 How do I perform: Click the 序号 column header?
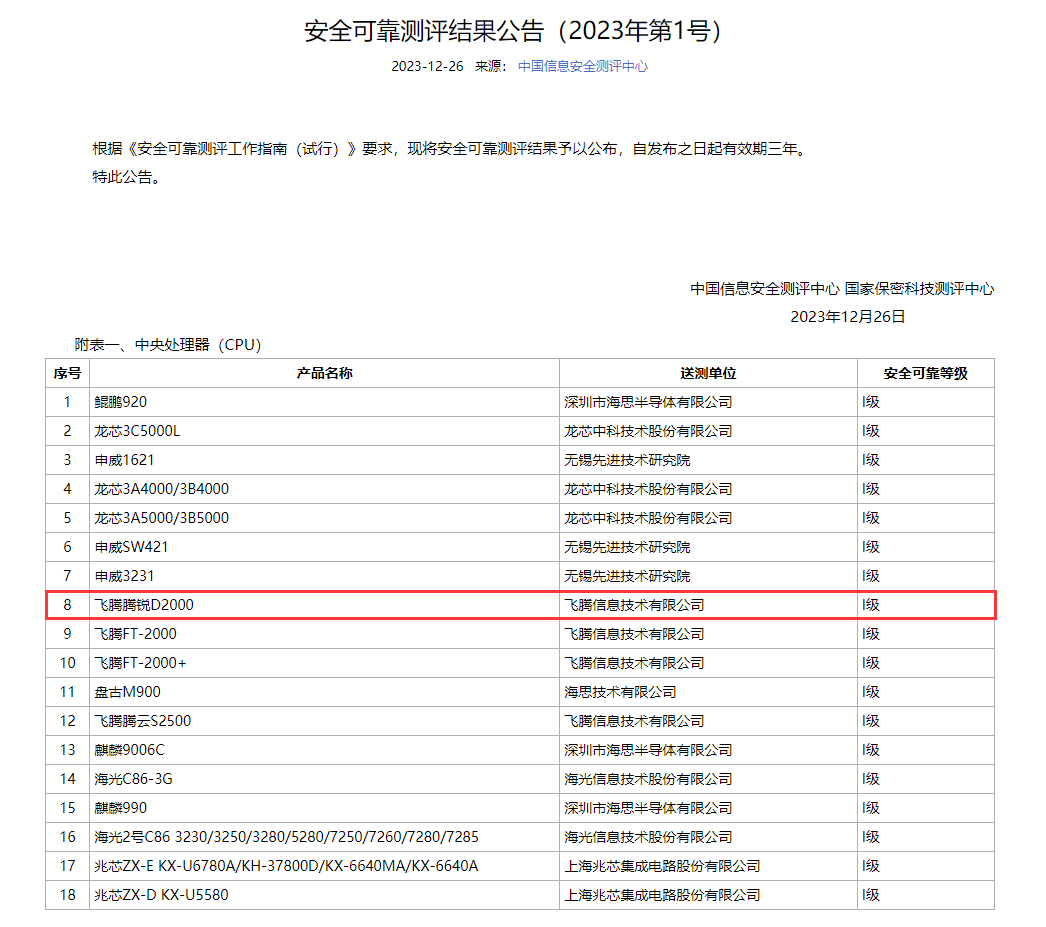pos(67,373)
